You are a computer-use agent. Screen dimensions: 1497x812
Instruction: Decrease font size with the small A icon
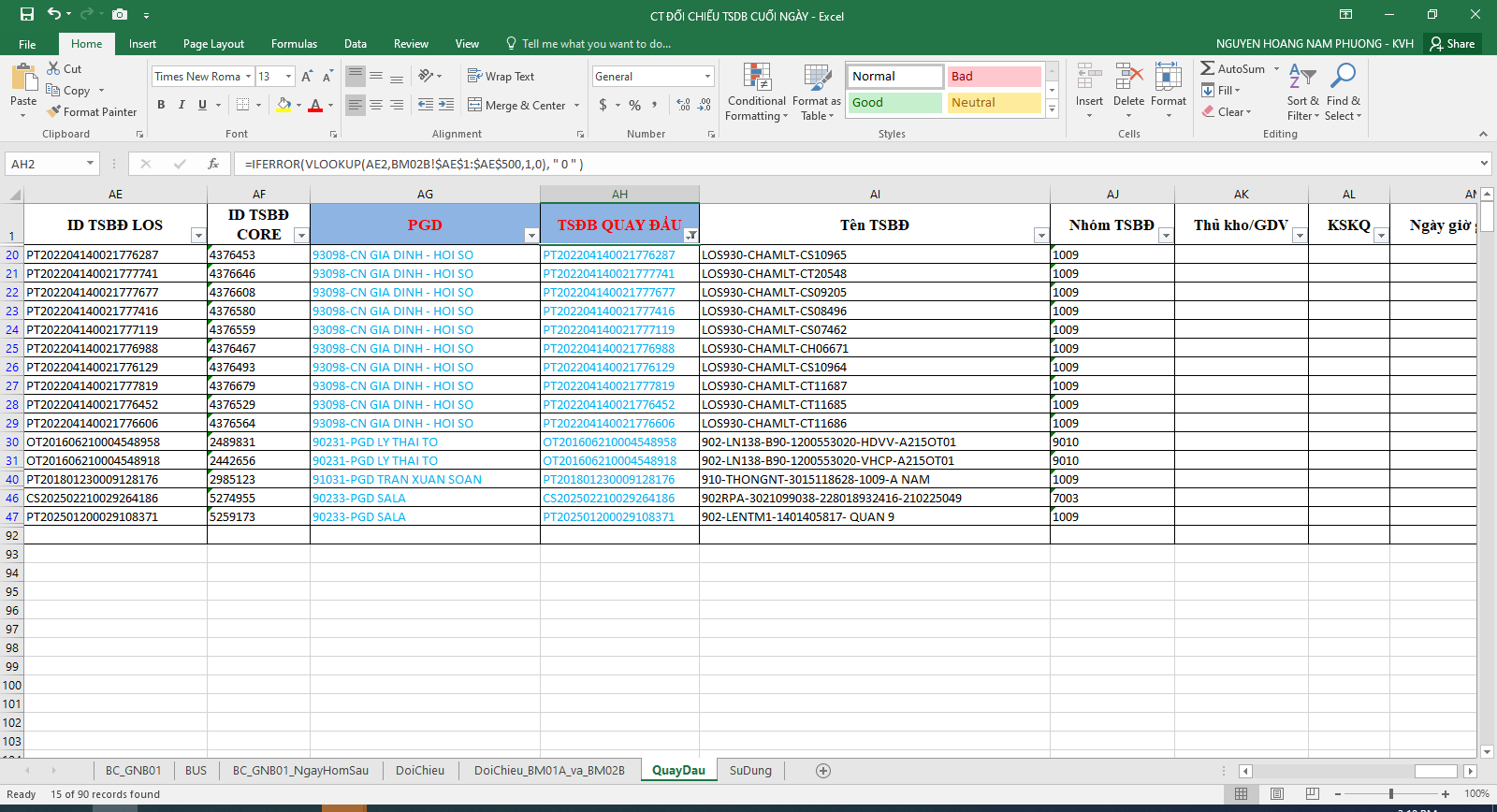pos(327,77)
